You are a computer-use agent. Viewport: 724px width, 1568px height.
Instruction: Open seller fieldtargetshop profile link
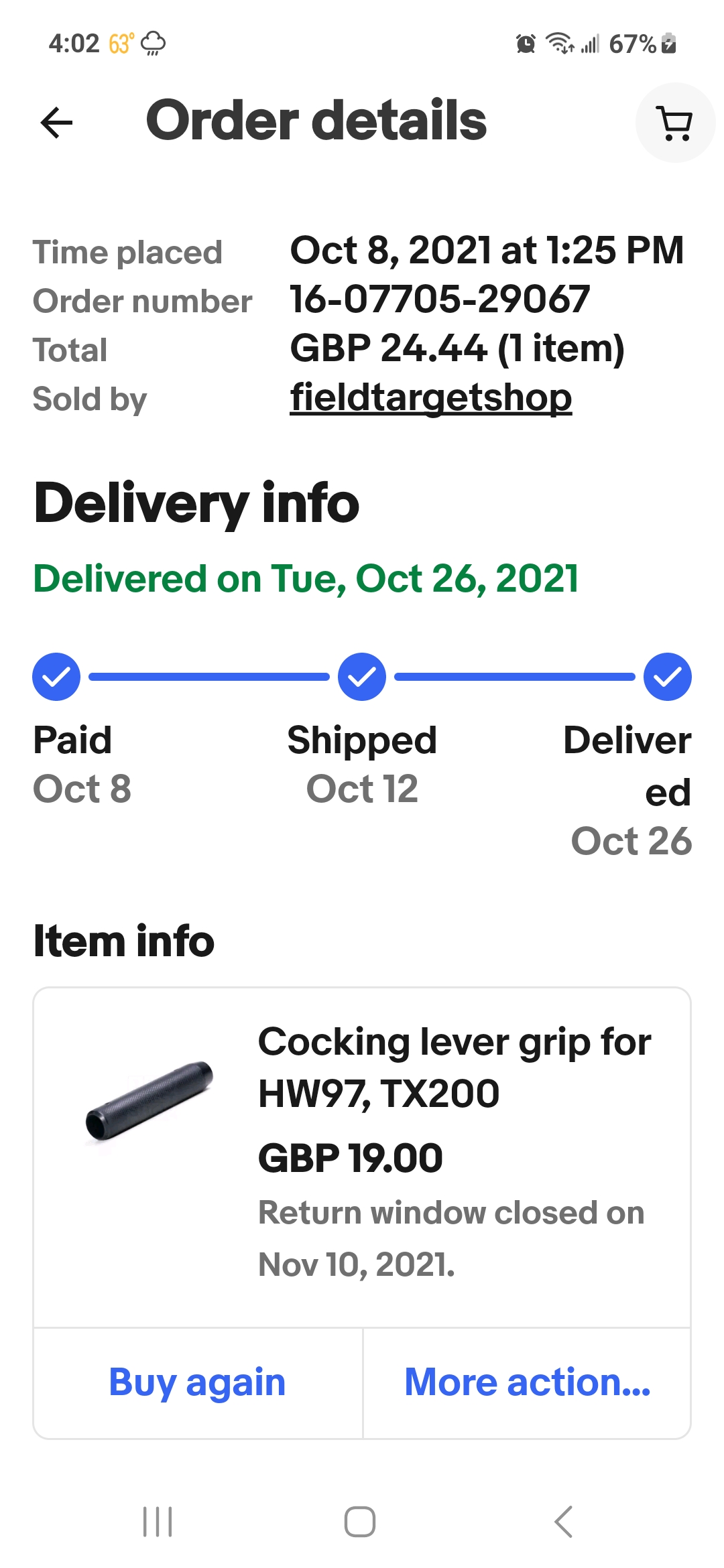[431, 398]
